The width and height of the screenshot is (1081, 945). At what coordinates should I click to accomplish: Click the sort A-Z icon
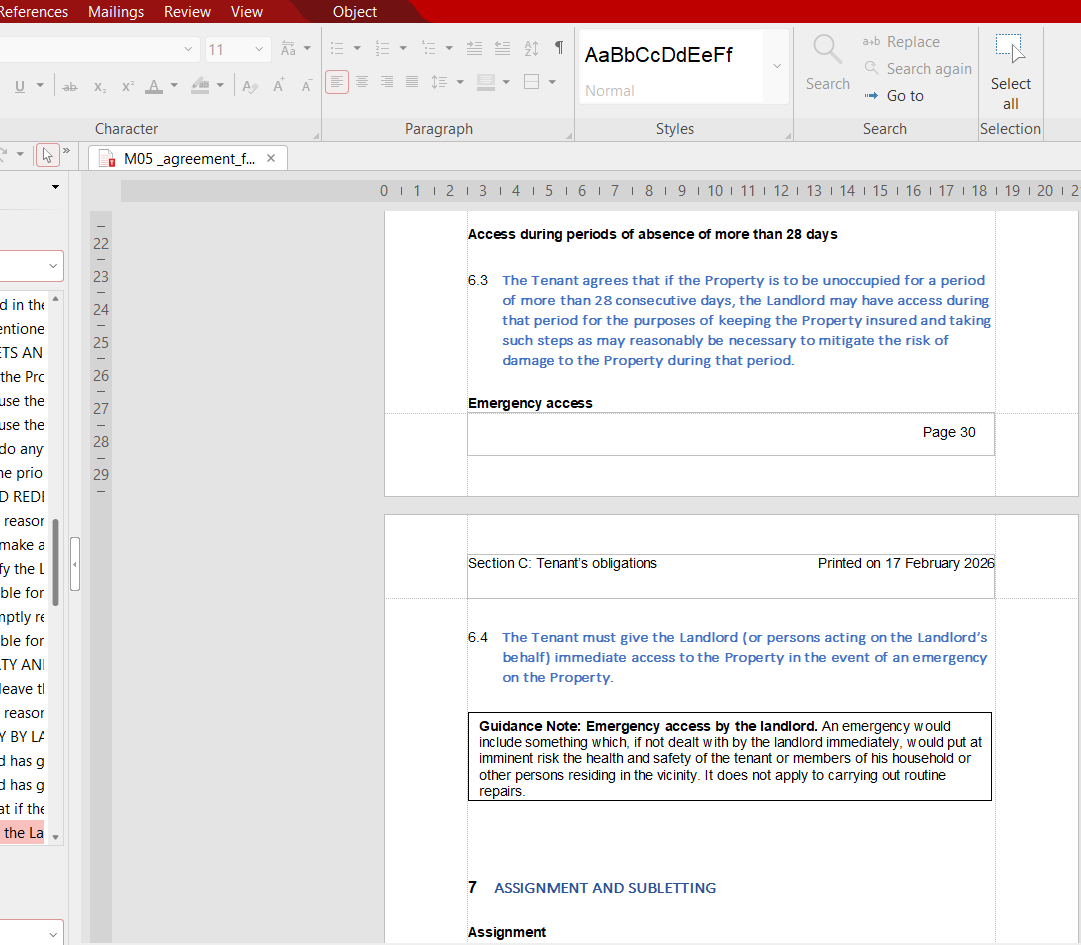click(531, 48)
